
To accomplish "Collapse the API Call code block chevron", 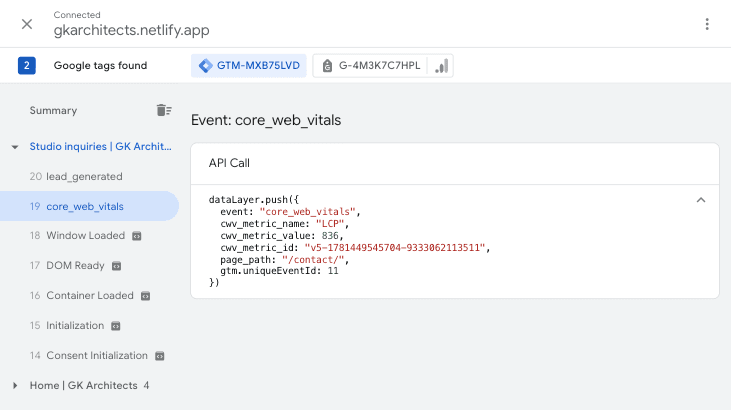I will click(701, 200).
